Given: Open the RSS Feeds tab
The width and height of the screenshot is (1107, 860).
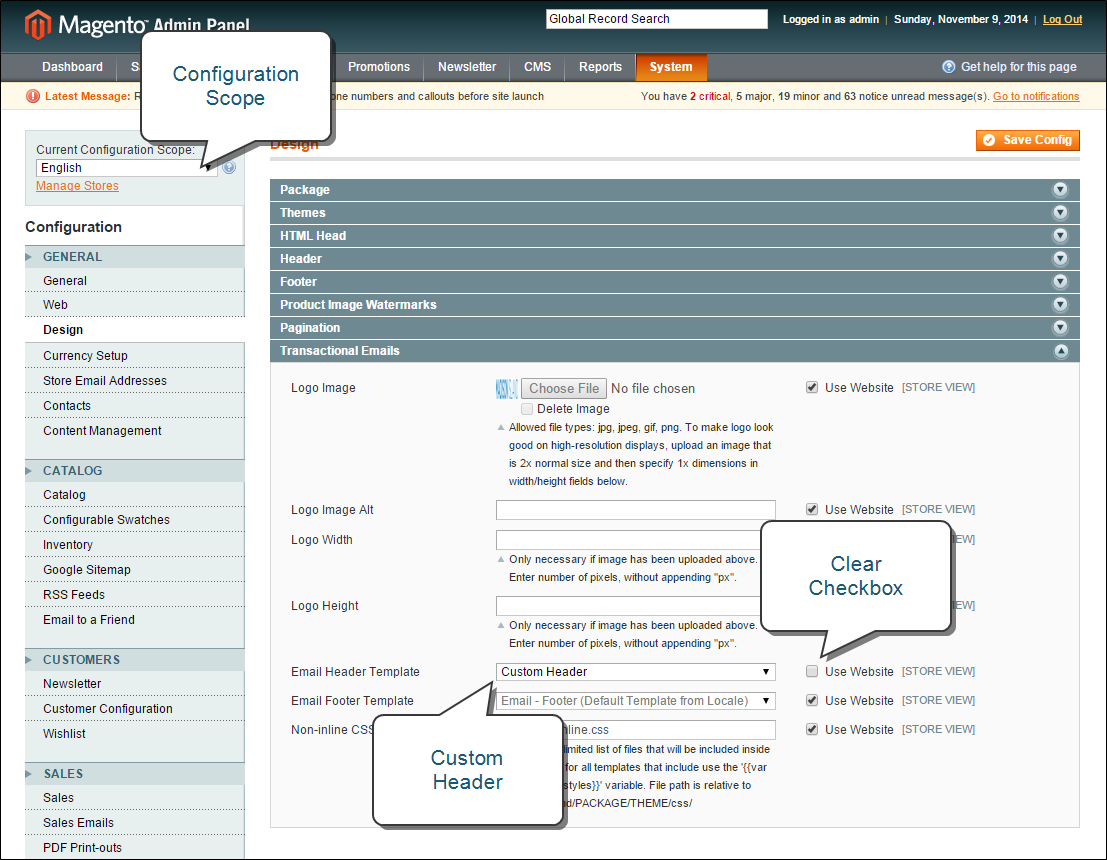Looking at the screenshot, I should point(135,595).
